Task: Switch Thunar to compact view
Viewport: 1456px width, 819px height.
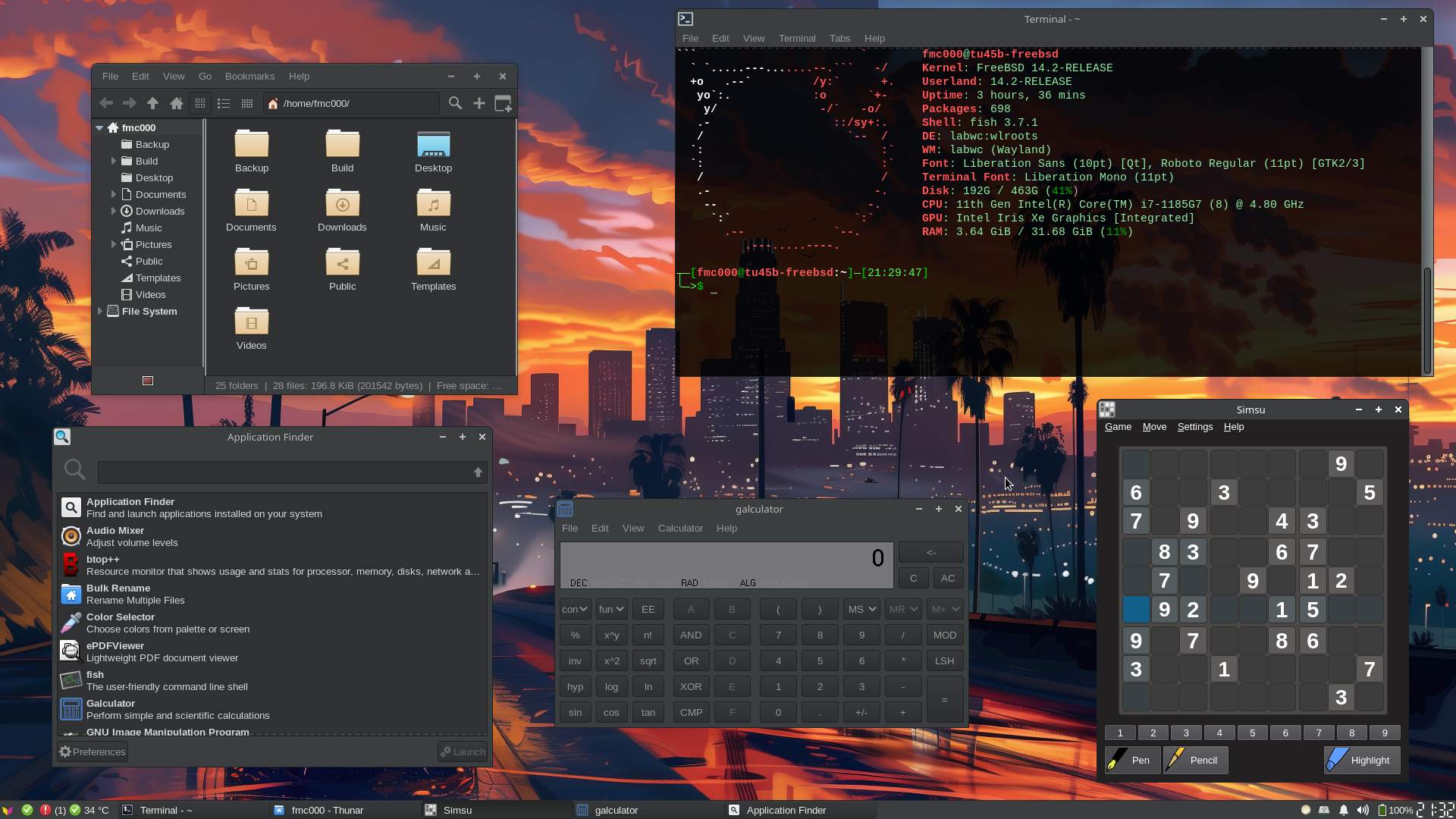Action: point(246,103)
